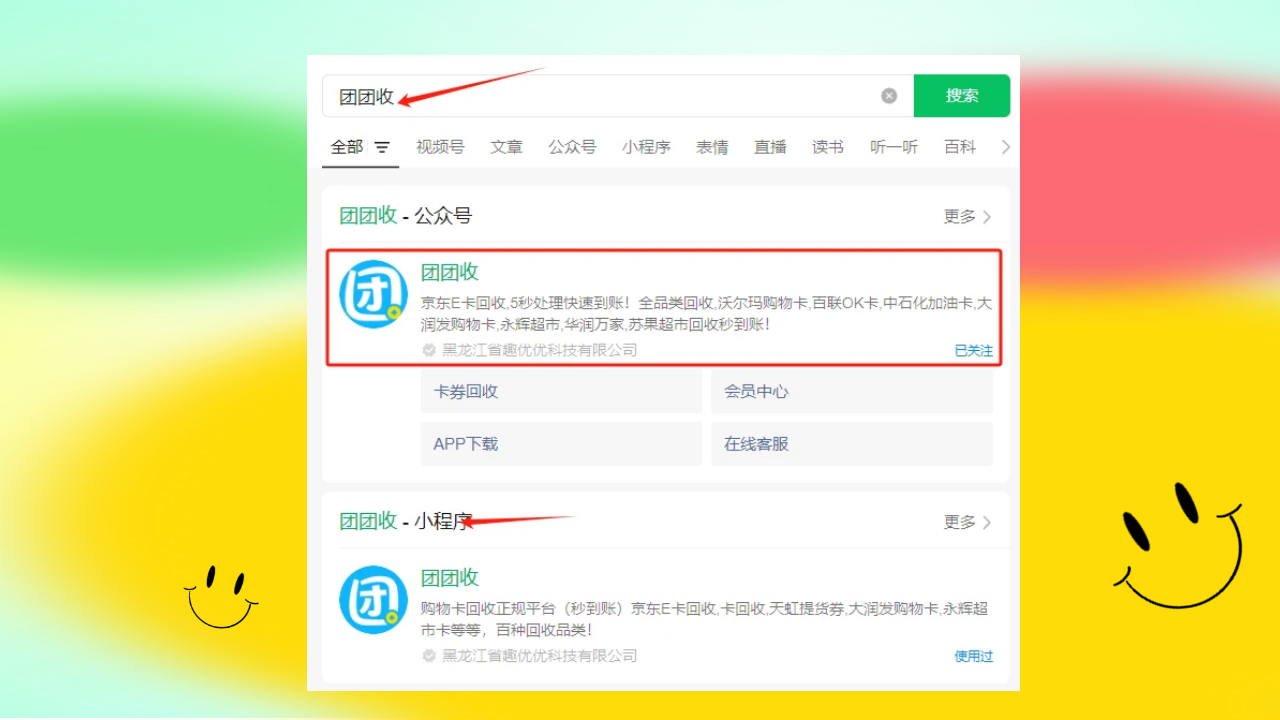This screenshot has width=1280, height=720.
Task: Switch to the 文章 tab
Action: (x=506, y=147)
